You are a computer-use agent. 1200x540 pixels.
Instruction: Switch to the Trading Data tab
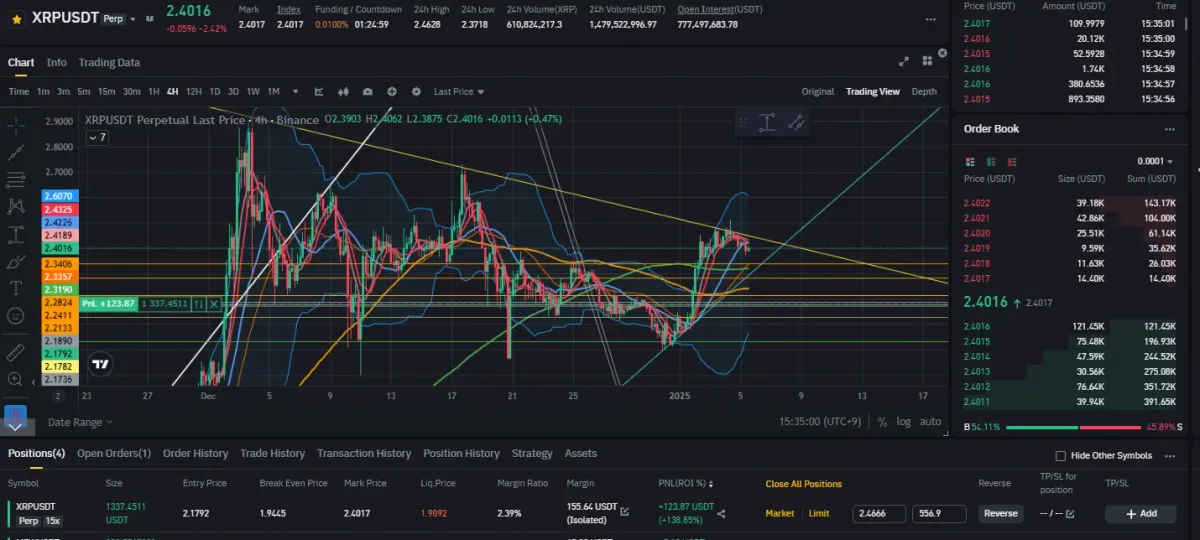[x=109, y=62]
